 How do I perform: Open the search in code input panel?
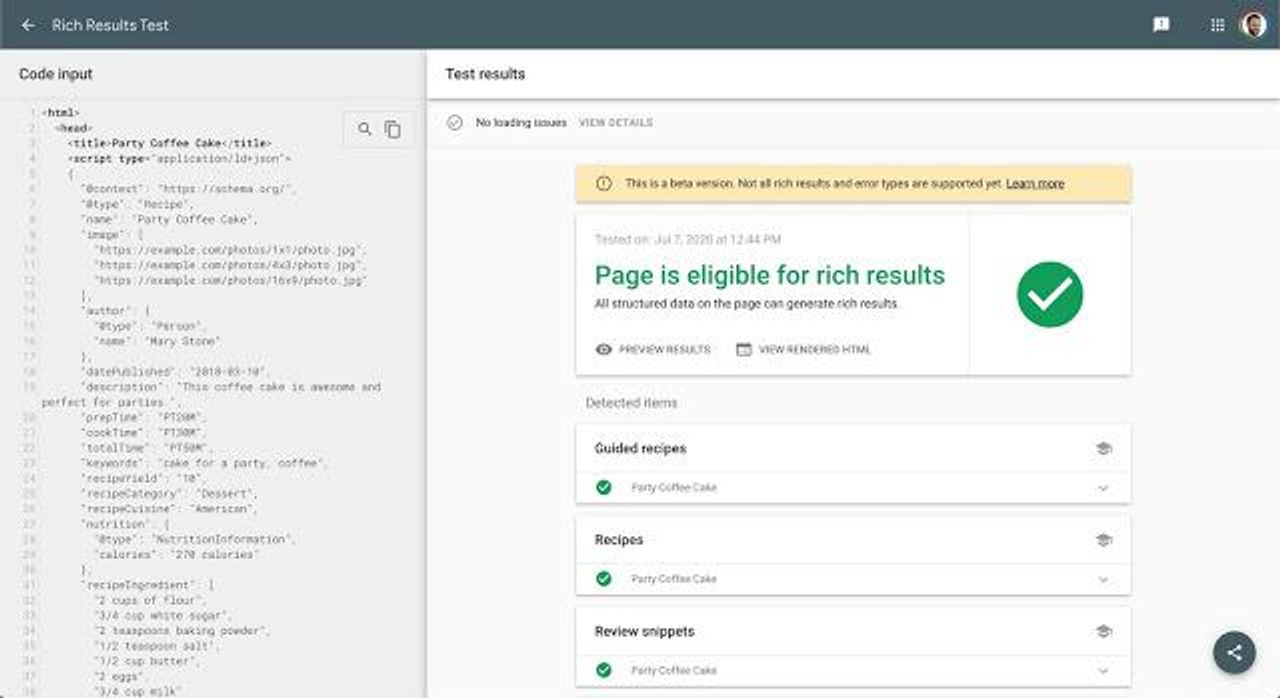(364, 129)
